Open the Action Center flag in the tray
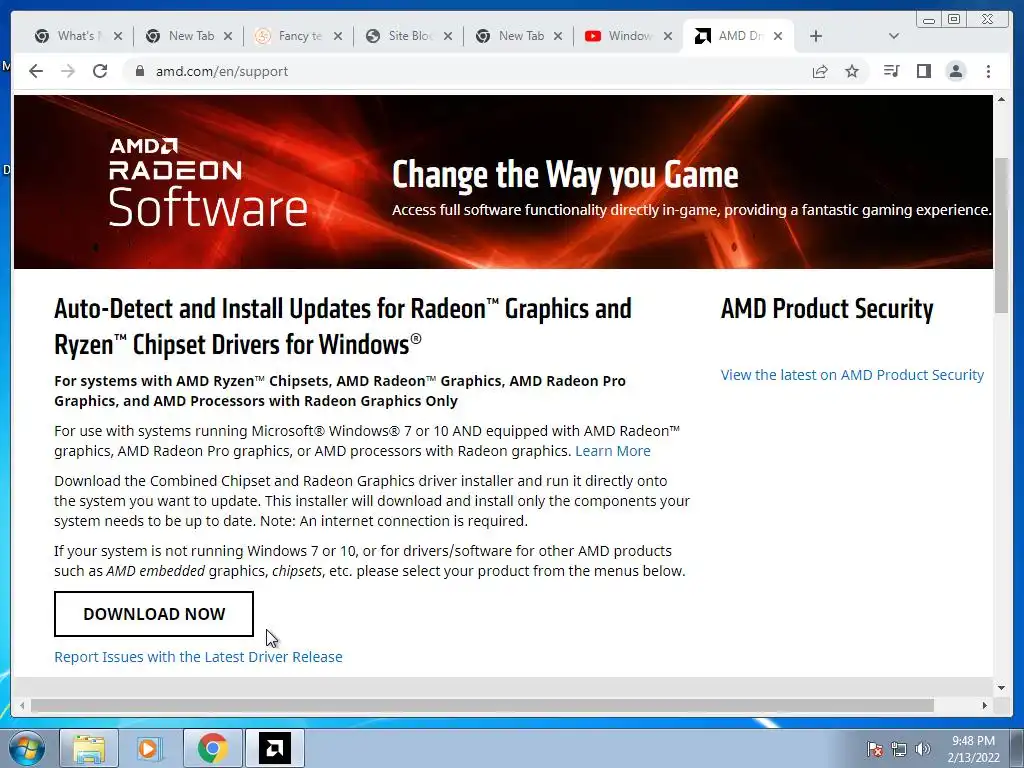Viewport: 1024px width, 768px height. pos(875,749)
